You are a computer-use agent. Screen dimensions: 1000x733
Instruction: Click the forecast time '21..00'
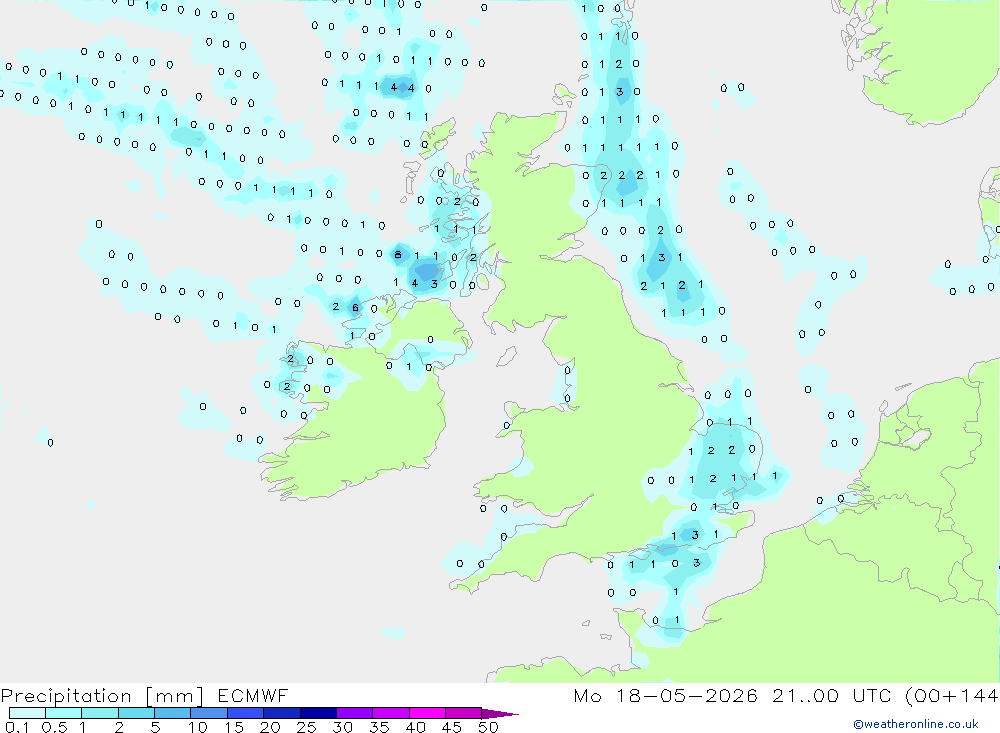(805, 695)
